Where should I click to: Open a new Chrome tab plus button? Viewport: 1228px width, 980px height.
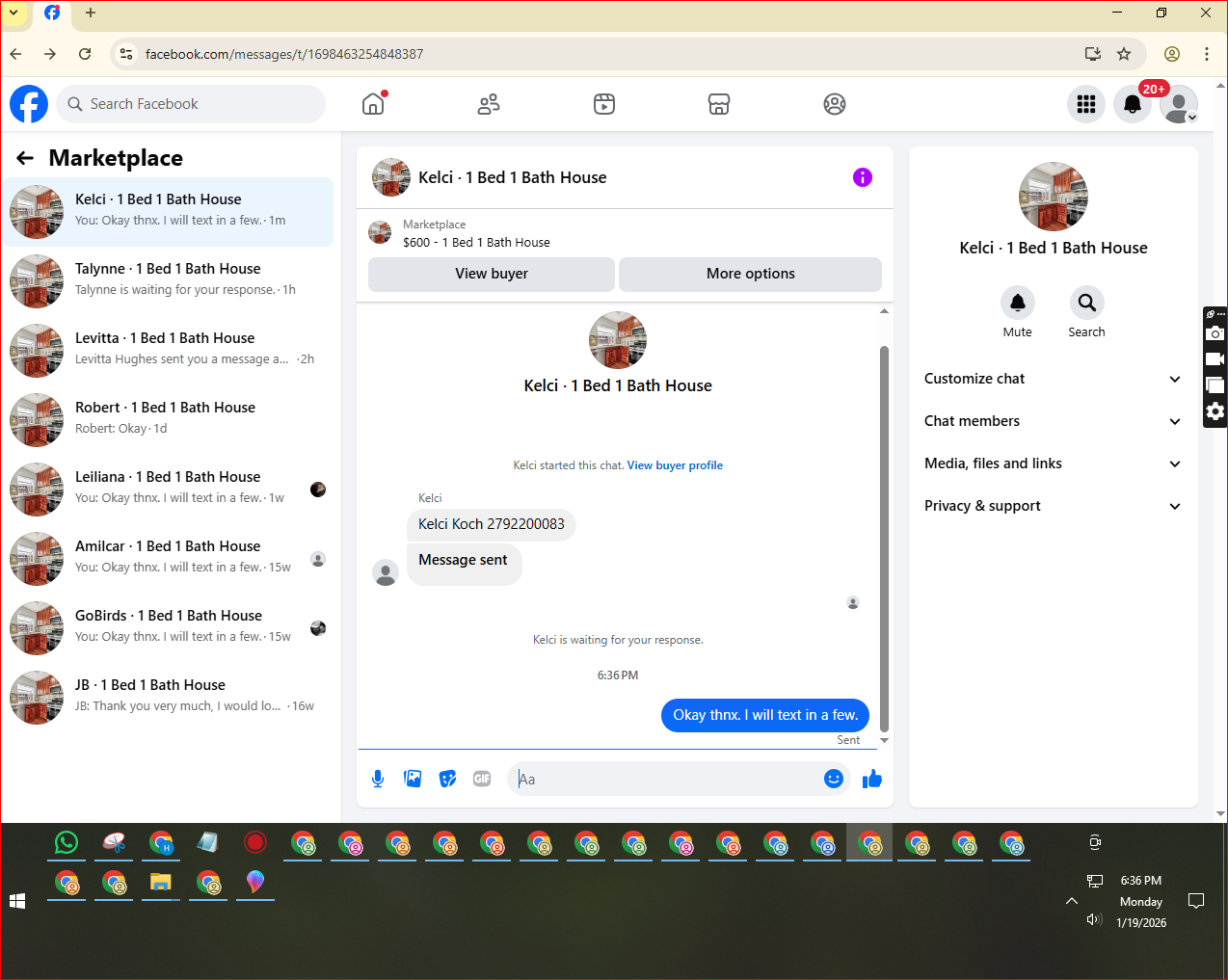pos(91,13)
